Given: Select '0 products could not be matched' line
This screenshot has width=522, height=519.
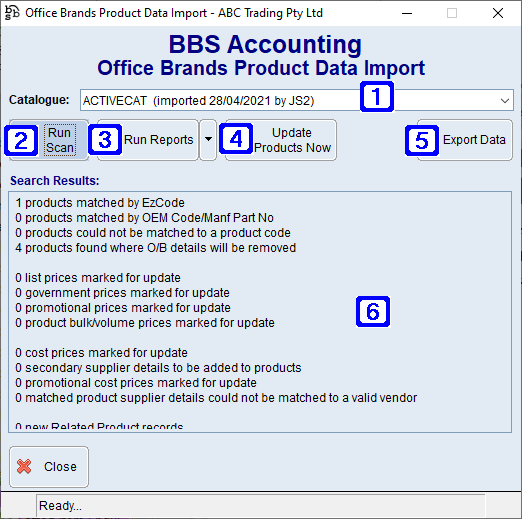Looking at the screenshot, I should coord(153,233).
